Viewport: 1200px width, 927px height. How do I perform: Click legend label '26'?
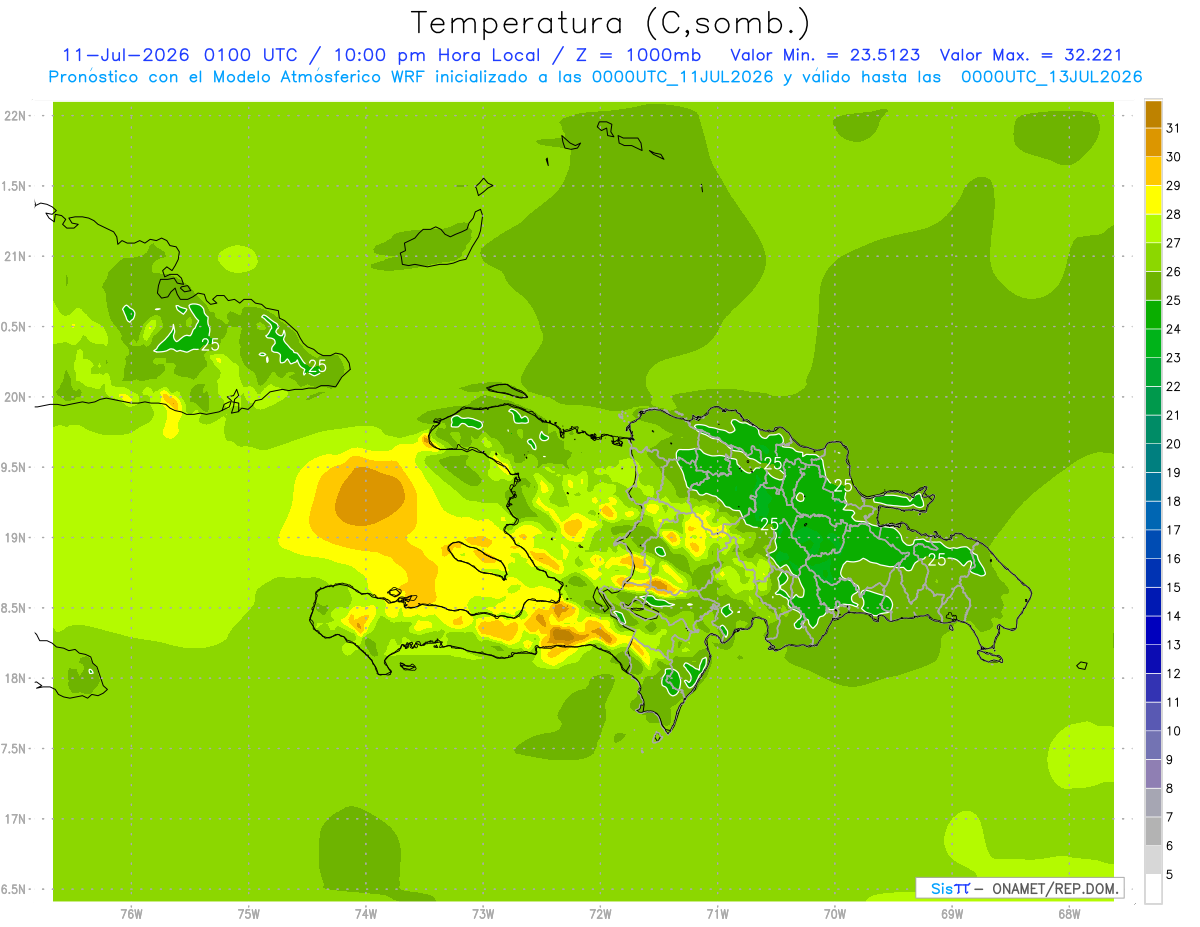pyautogui.click(x=1174, y=272)
